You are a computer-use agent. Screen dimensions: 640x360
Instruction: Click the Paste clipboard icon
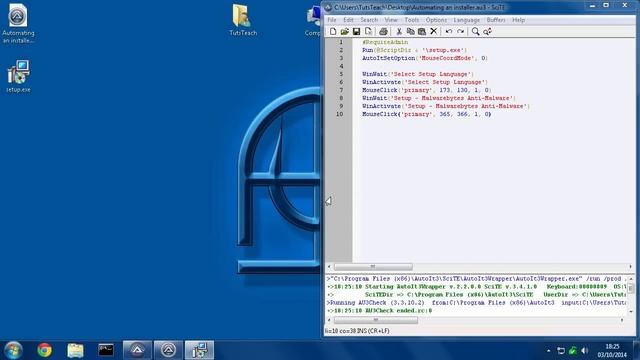point(422,31)
